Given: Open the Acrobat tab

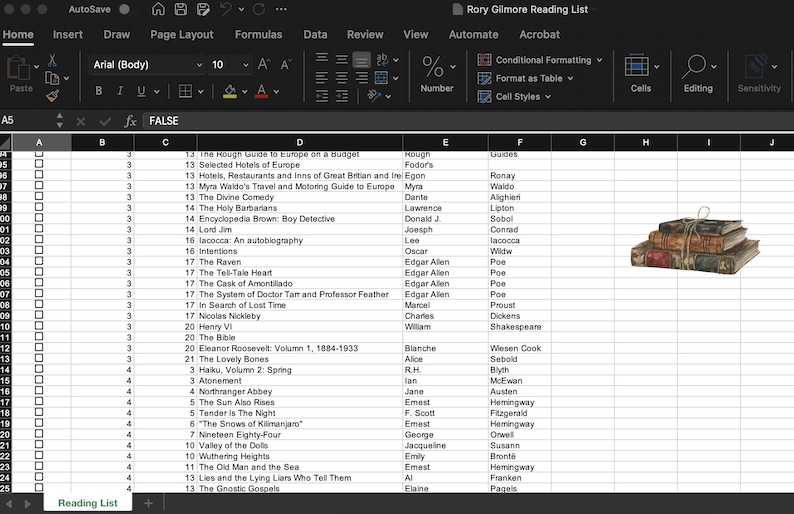Looking at the screenshot, I should 539,34.
